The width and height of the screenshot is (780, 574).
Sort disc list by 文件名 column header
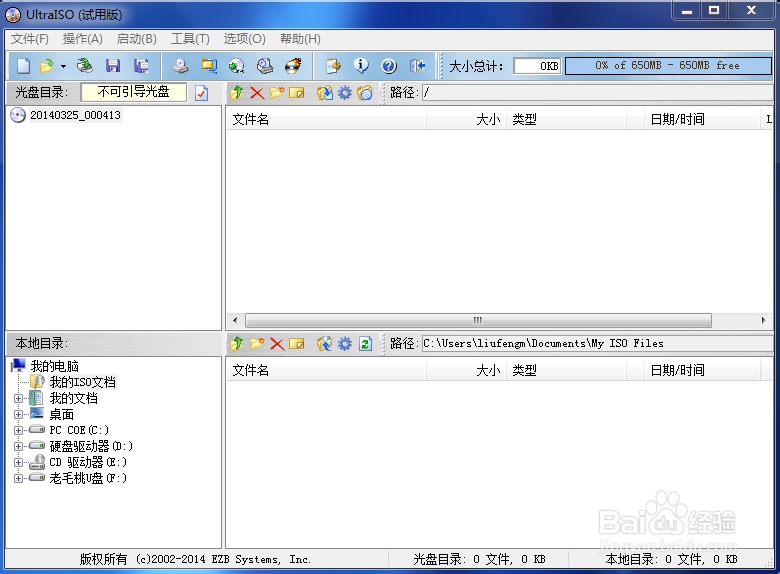pos(326,119)
